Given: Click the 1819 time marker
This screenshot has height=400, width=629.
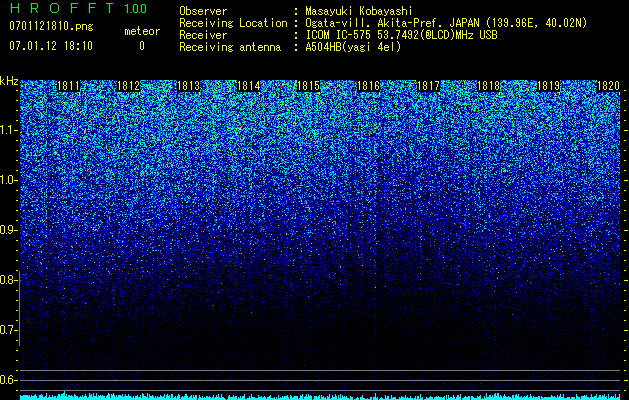Looking at the screenshot, I should tap(548, 86).
